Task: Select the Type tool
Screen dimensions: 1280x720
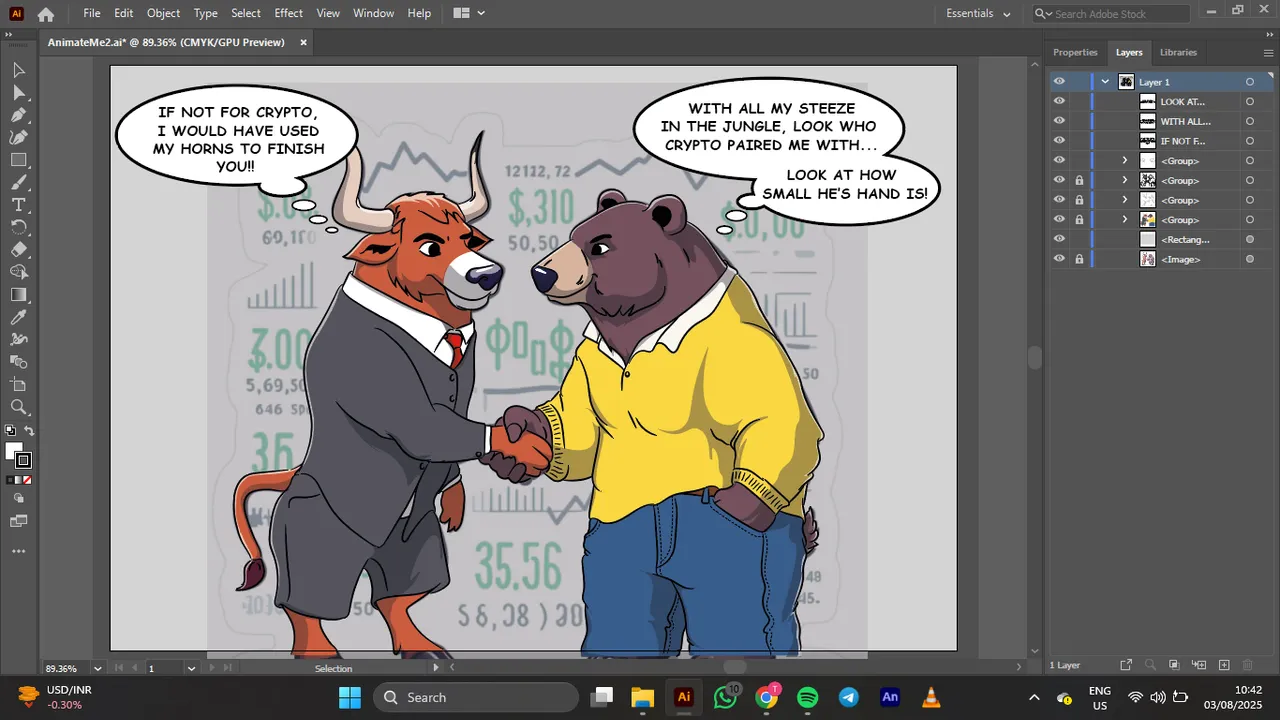Action: (18, 205)
